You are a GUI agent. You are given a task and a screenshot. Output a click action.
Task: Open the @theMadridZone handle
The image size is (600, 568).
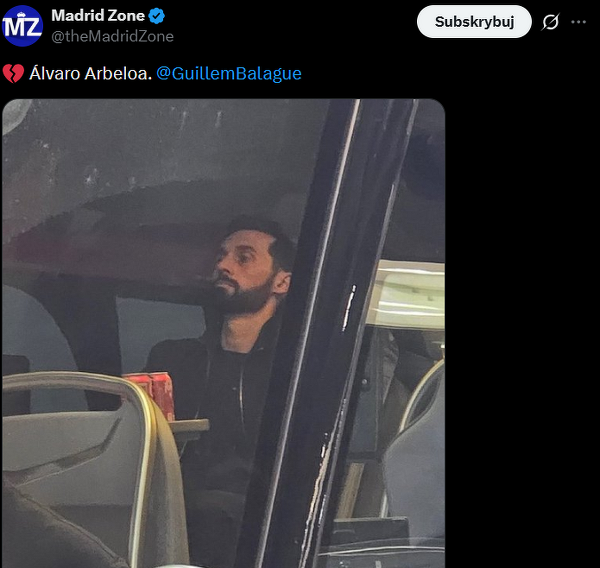click(112, 36)
